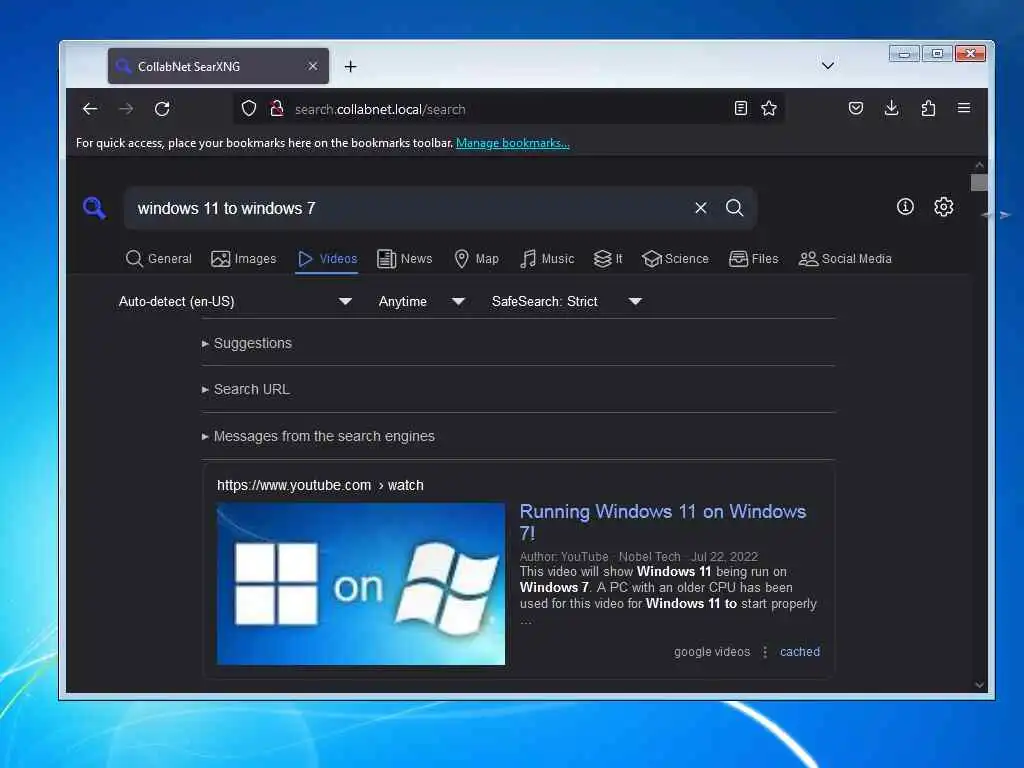1024x768 pixels.
Task: Open tracking protection shield icon
Action: pos(249,108)
